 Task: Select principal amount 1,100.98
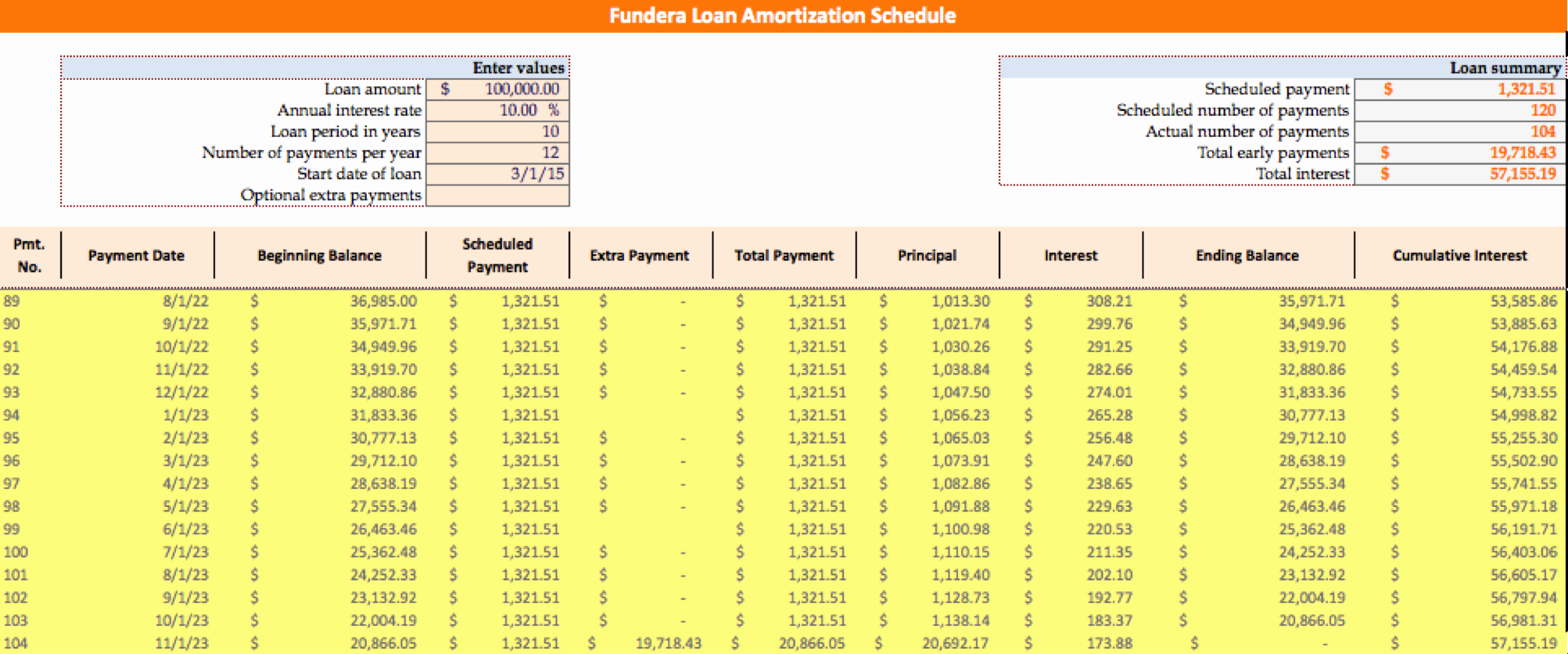[960, 529]
